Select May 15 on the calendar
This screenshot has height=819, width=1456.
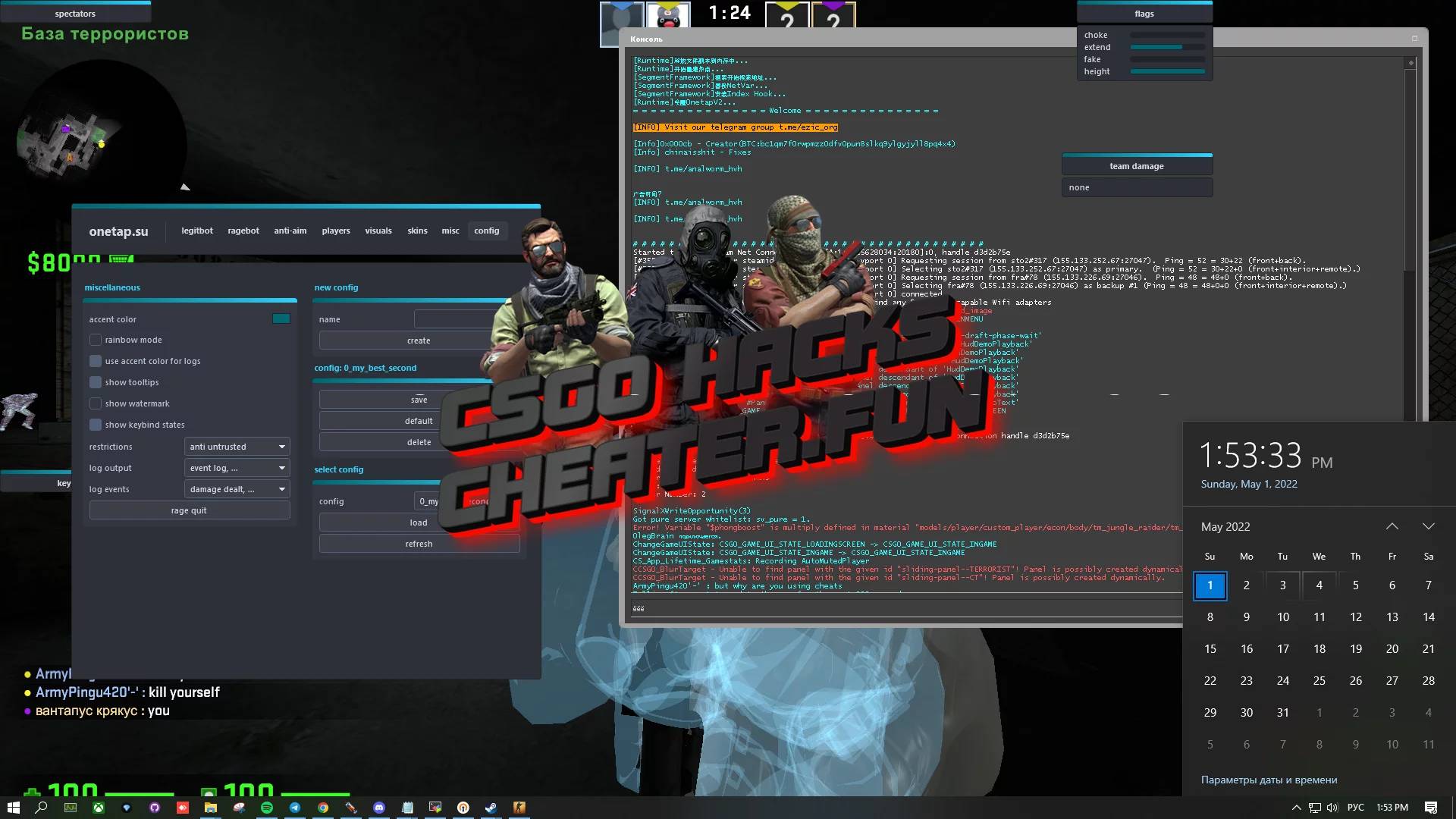click(1210, 648)
